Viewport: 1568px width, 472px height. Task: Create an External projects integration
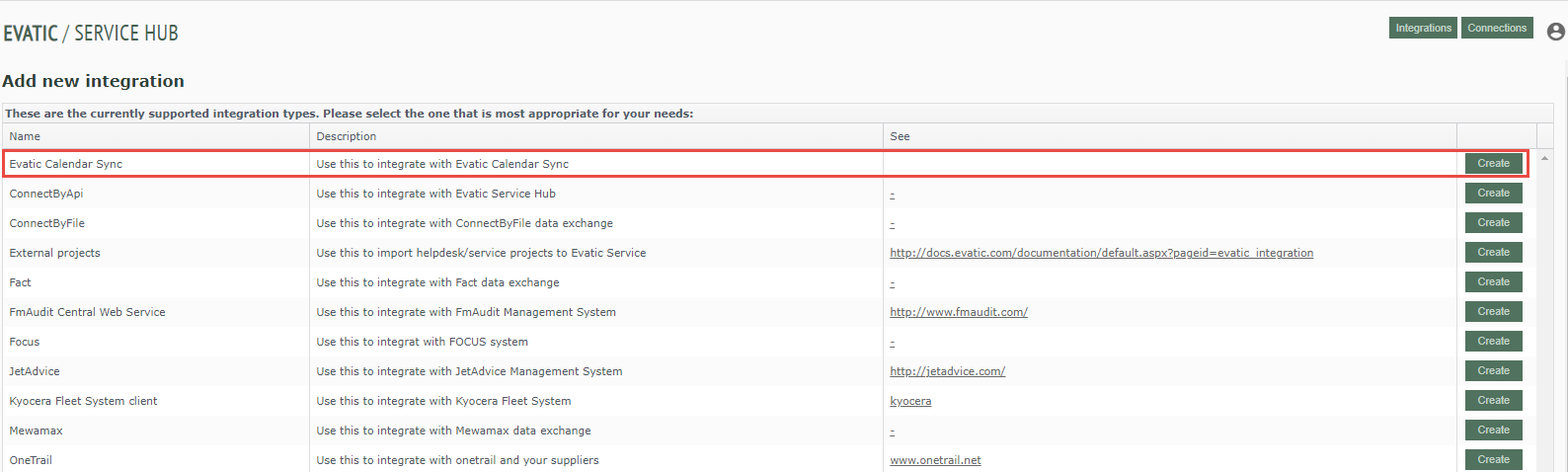coord(1493,253)
